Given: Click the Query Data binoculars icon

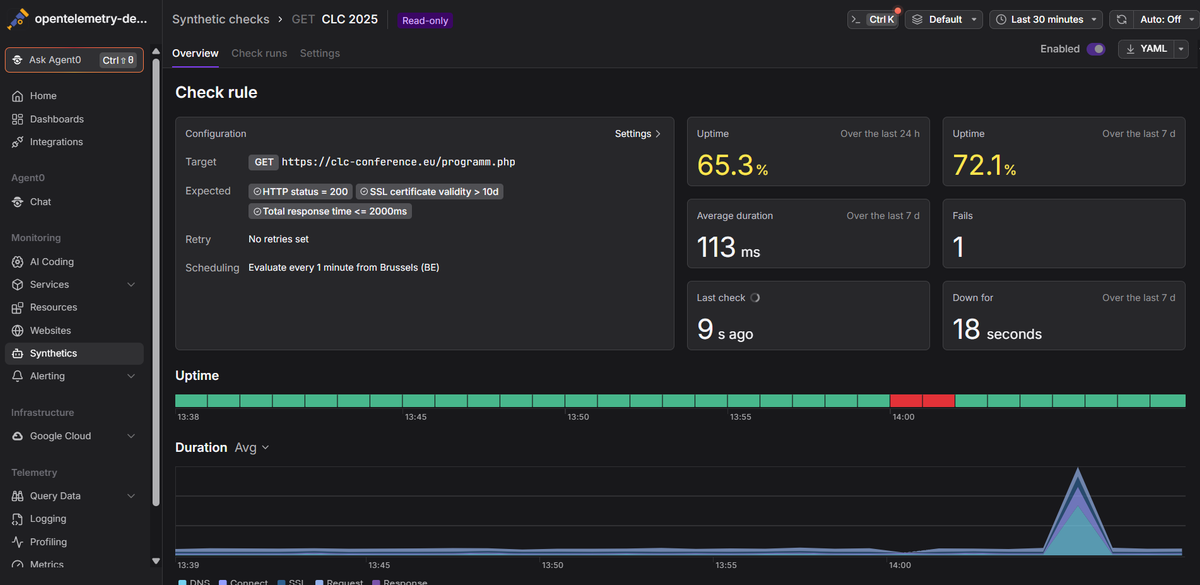Looking at the screenshot, I should (18, 496).
